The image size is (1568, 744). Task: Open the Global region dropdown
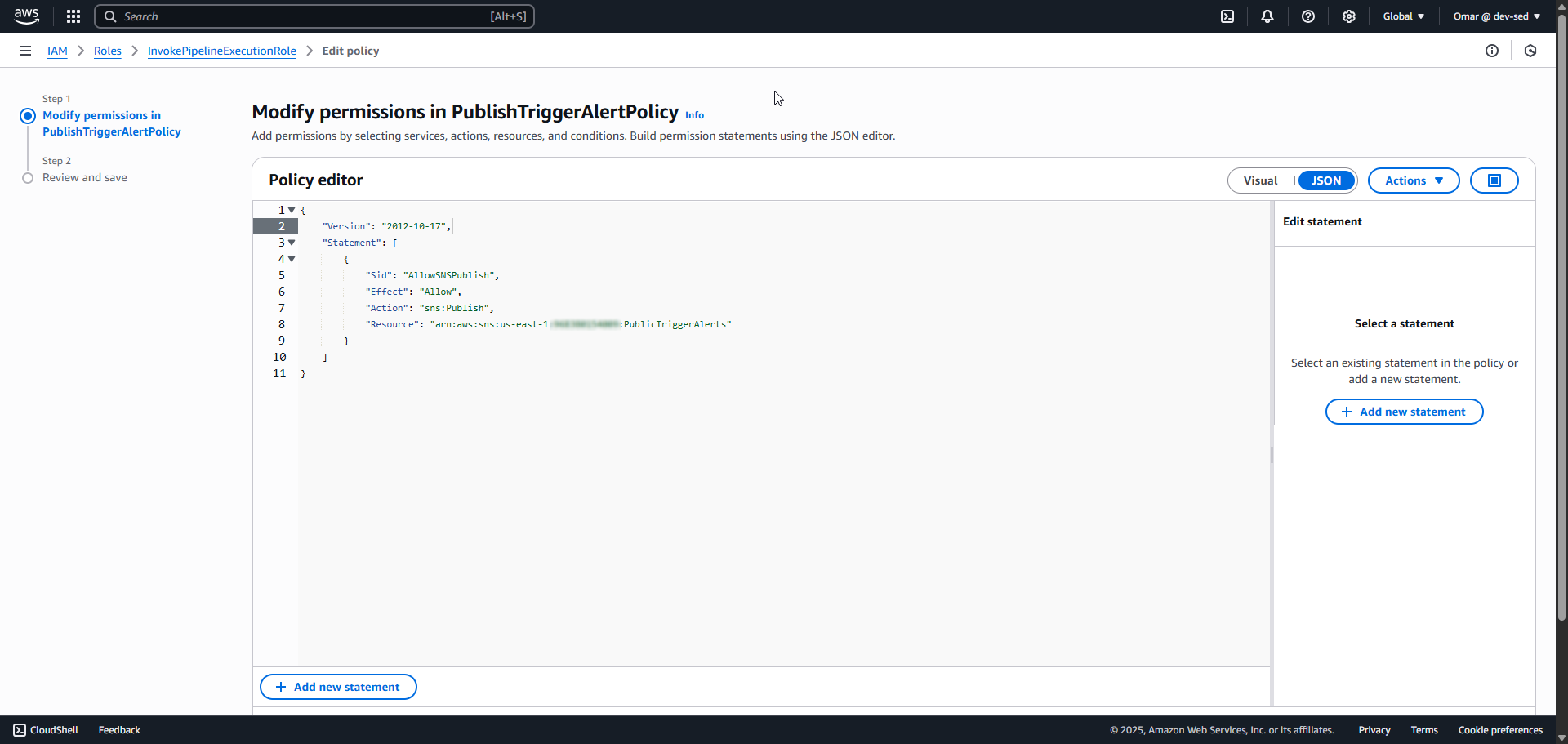[1404, 16]
